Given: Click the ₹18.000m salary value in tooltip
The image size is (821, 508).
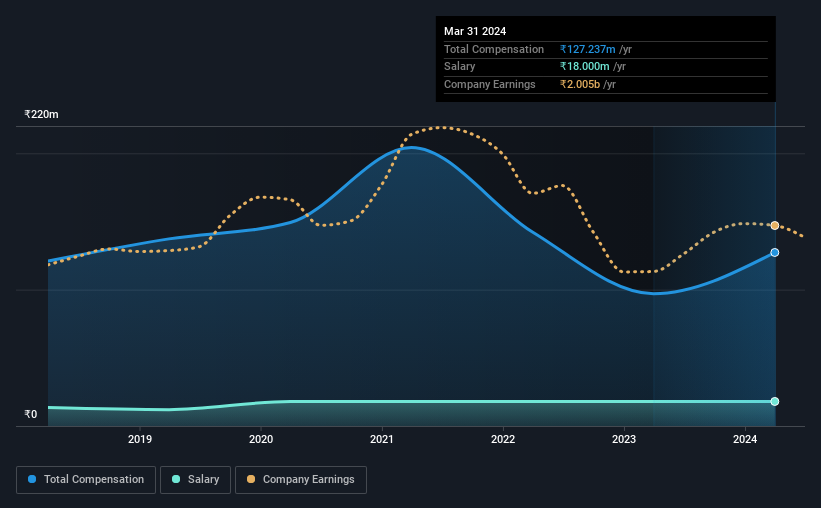Looking at the screenshot, I should click(x=584, y=67).
